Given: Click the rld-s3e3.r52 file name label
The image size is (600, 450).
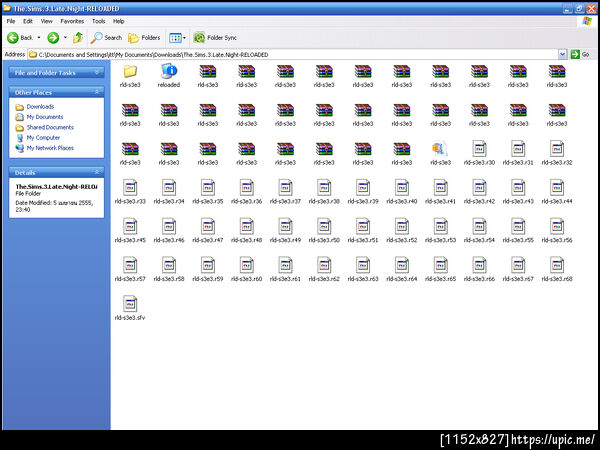Looking at the screenshot, I should click(x=402, y=240).
